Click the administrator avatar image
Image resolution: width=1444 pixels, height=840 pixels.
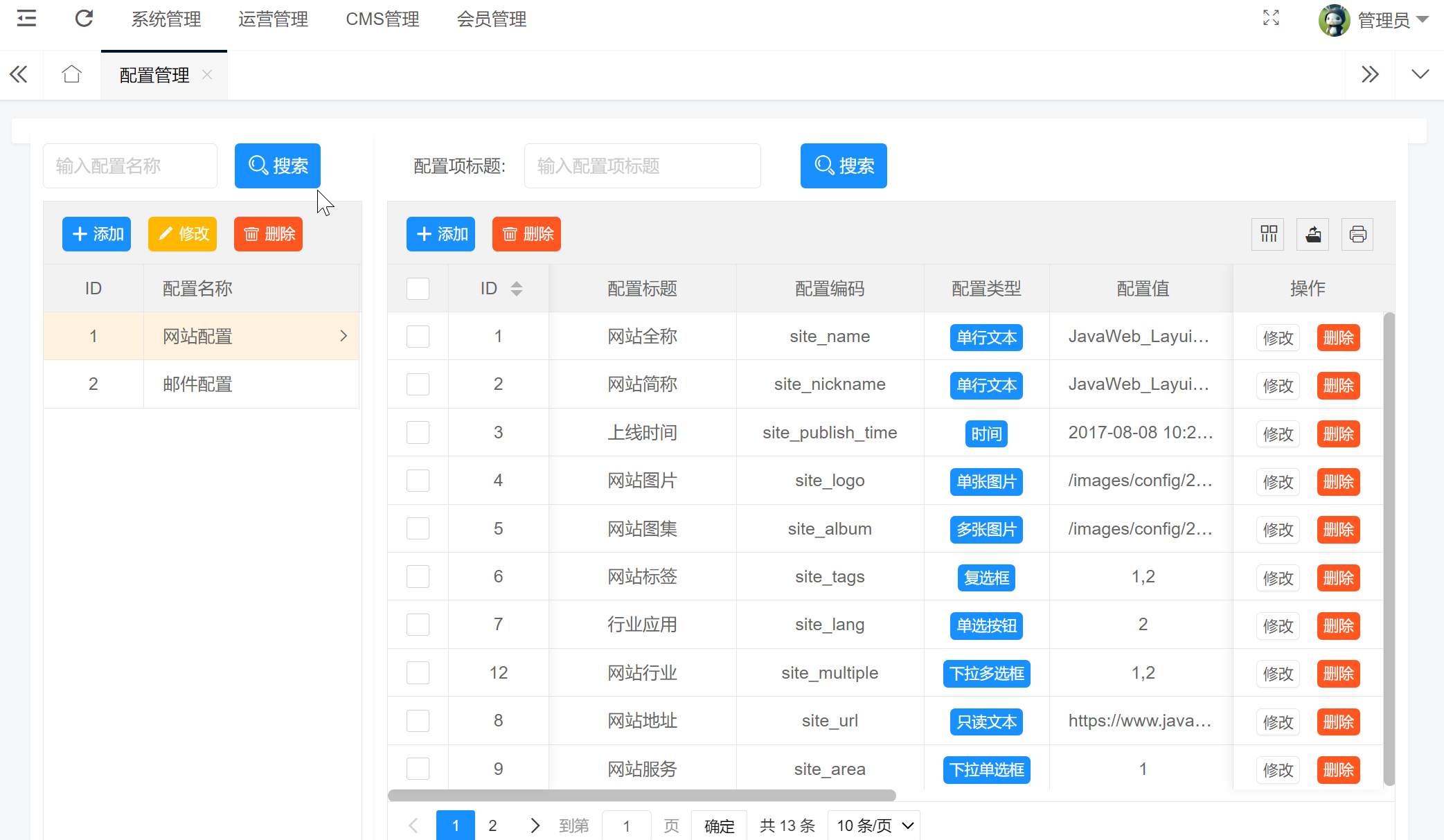coord(1334,19)
